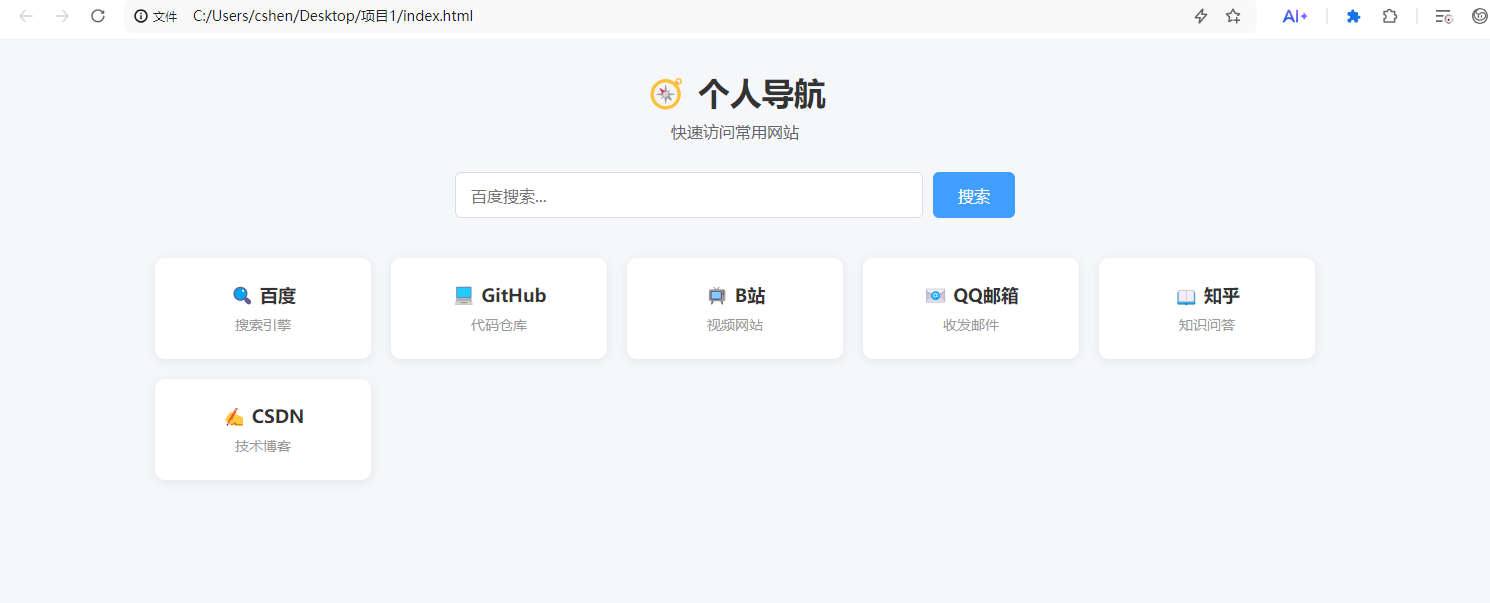Click the lightning bolt icon in address bar

tap(1201, 16)
